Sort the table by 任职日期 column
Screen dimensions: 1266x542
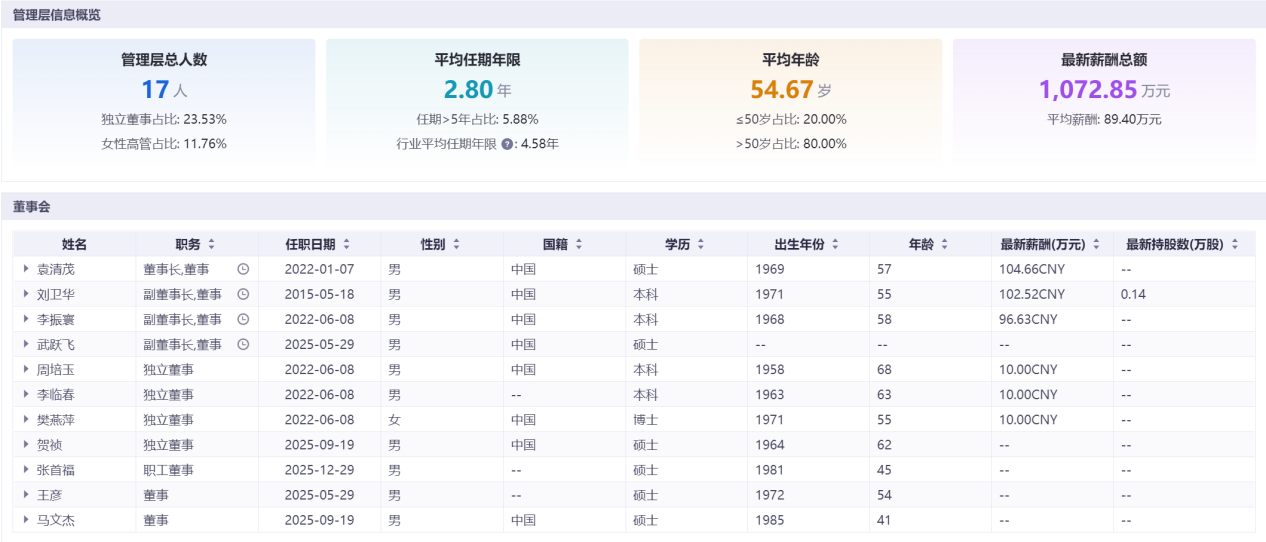pos(346,244)
